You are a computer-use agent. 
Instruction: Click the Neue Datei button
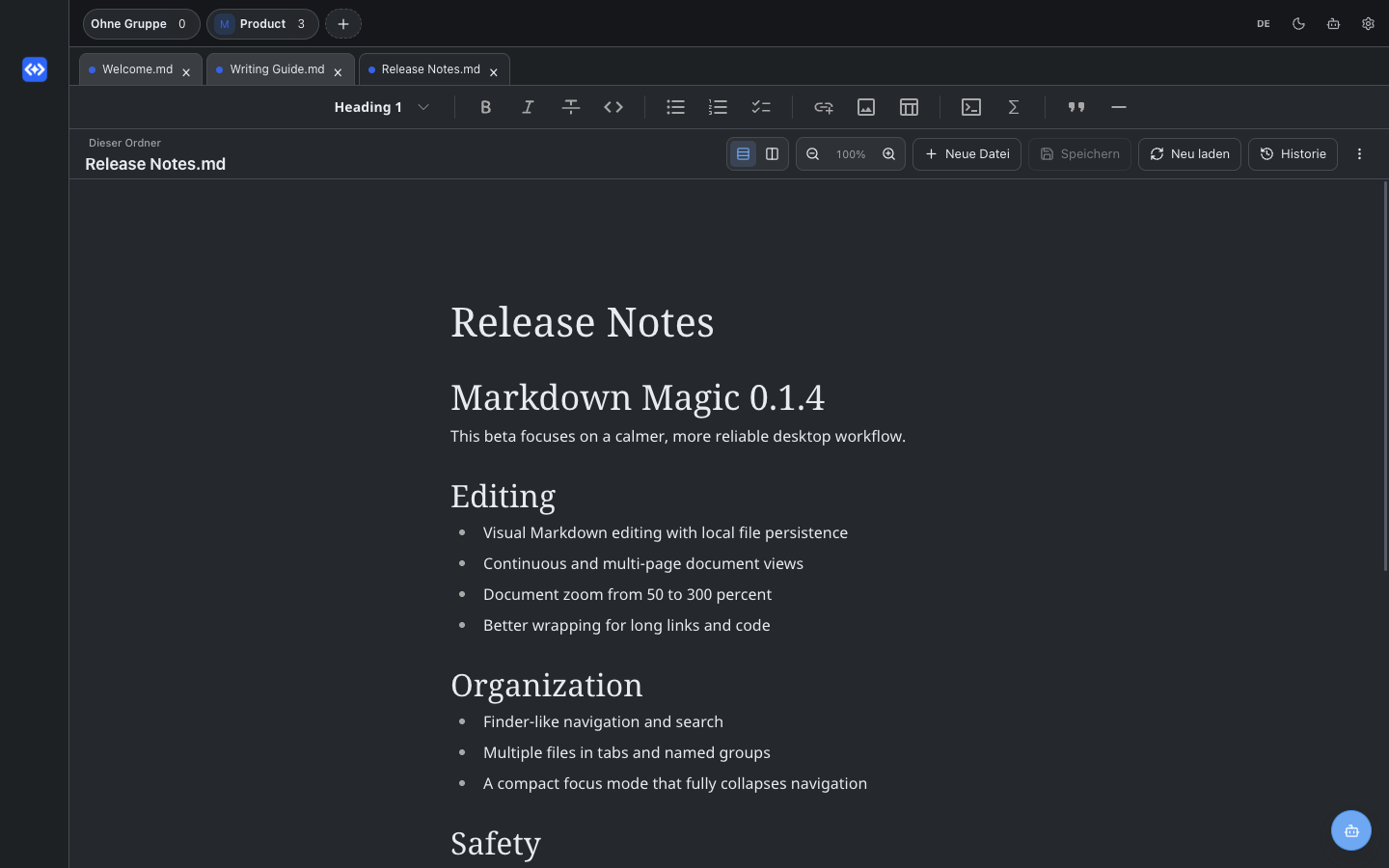(967, 154)
